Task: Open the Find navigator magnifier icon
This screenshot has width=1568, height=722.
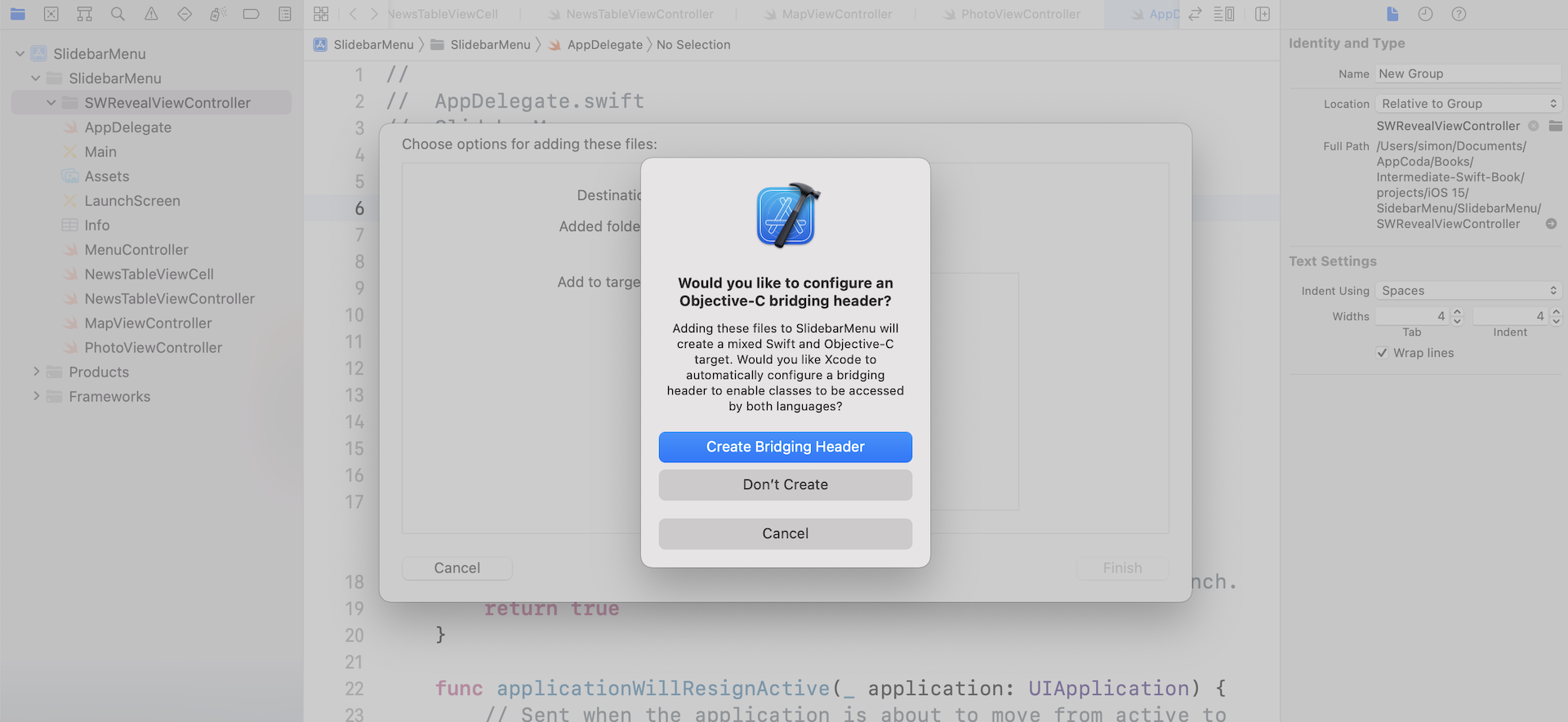Action: (x=118, y=14)
